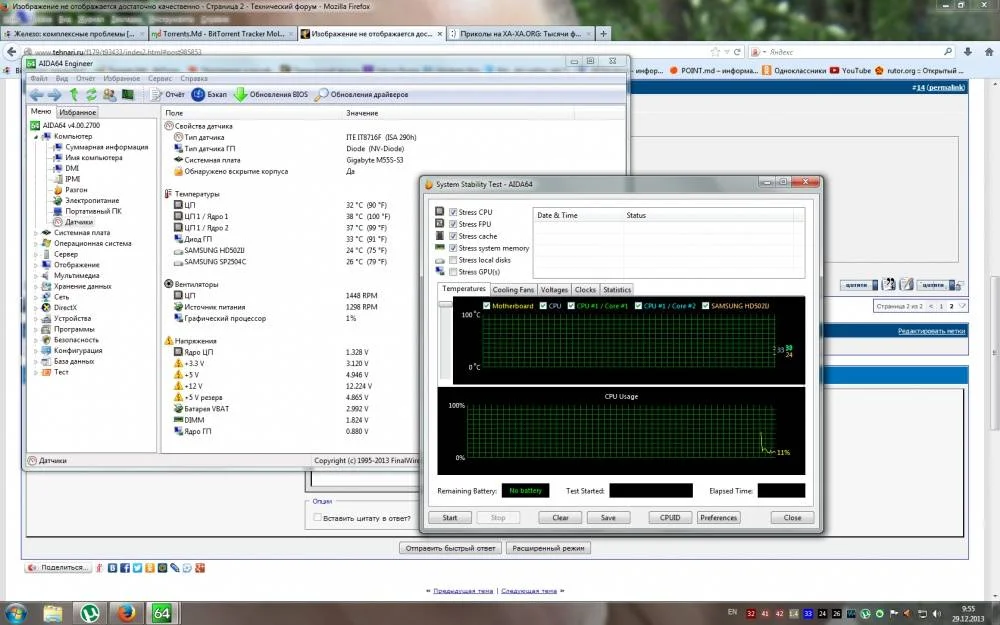Viewport: 1000px width, 625px height.
Task: Expand the Операционная система tree node
Action: tap(36, 243)
